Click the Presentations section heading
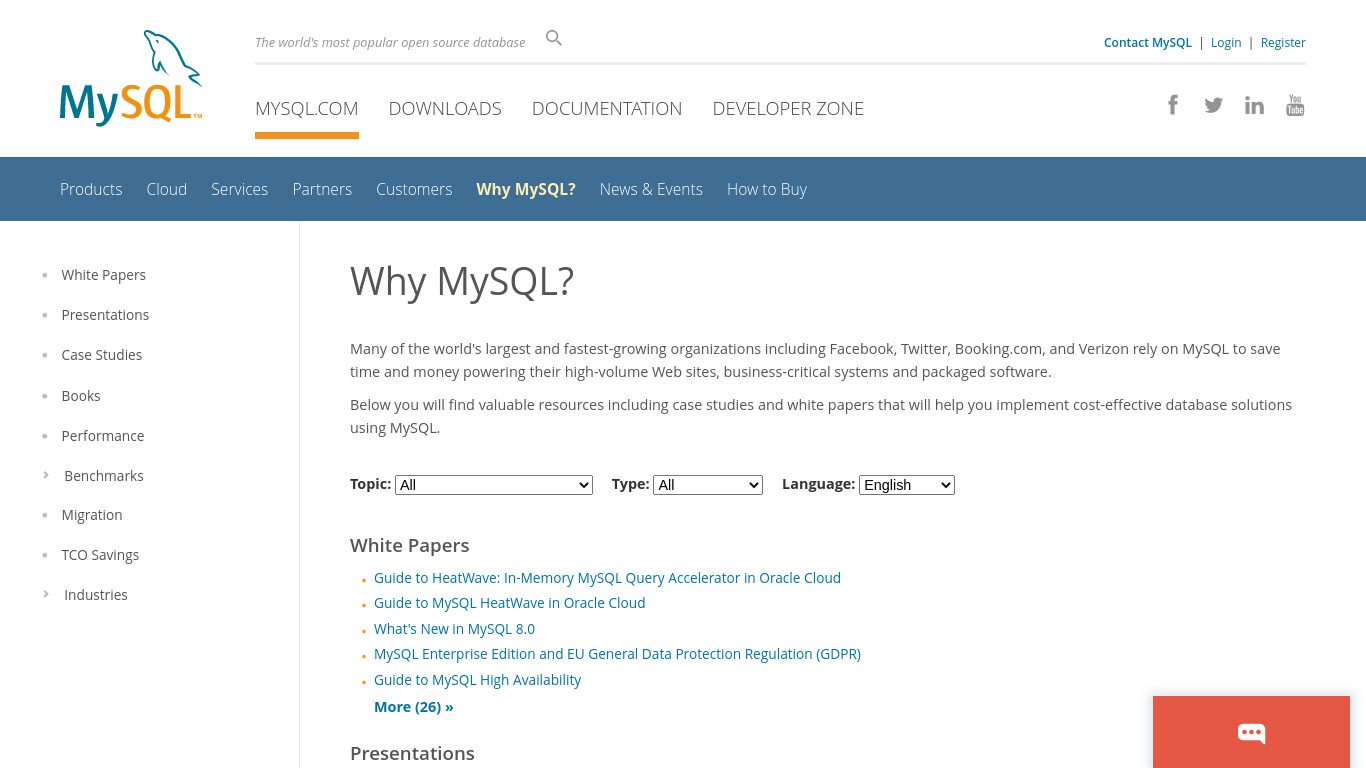 click(412, 753)
